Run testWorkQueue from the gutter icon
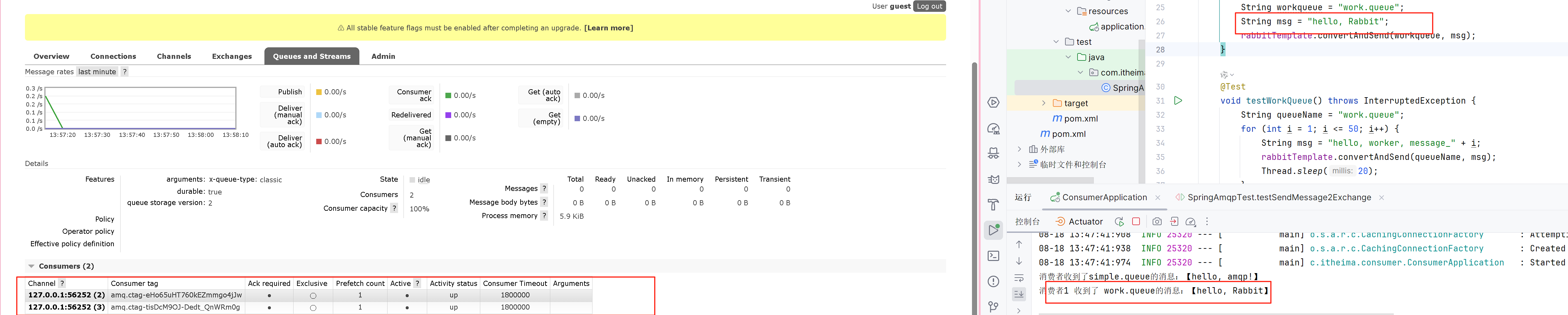The width and height of the screenshot is (1568, 315). [x=1178, y=100]
